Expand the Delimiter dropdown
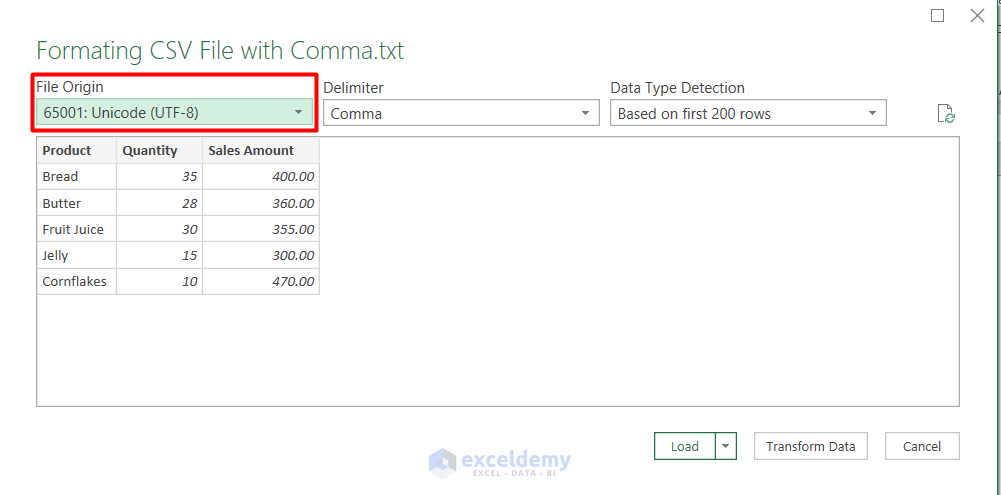Viewport: 1001px width, 495px height. tap(461, 114)
